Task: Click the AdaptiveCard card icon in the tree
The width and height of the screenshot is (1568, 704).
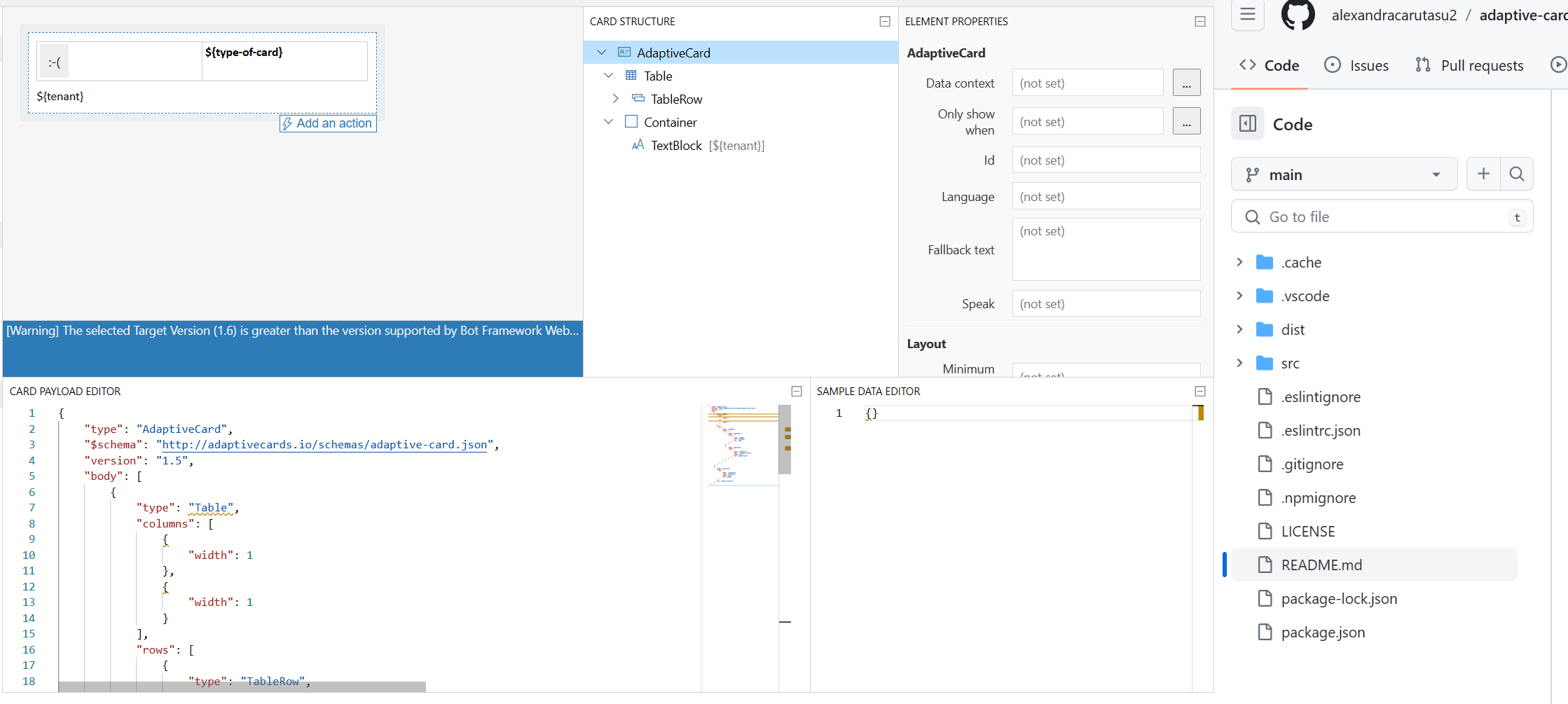Action: point(624,52)
